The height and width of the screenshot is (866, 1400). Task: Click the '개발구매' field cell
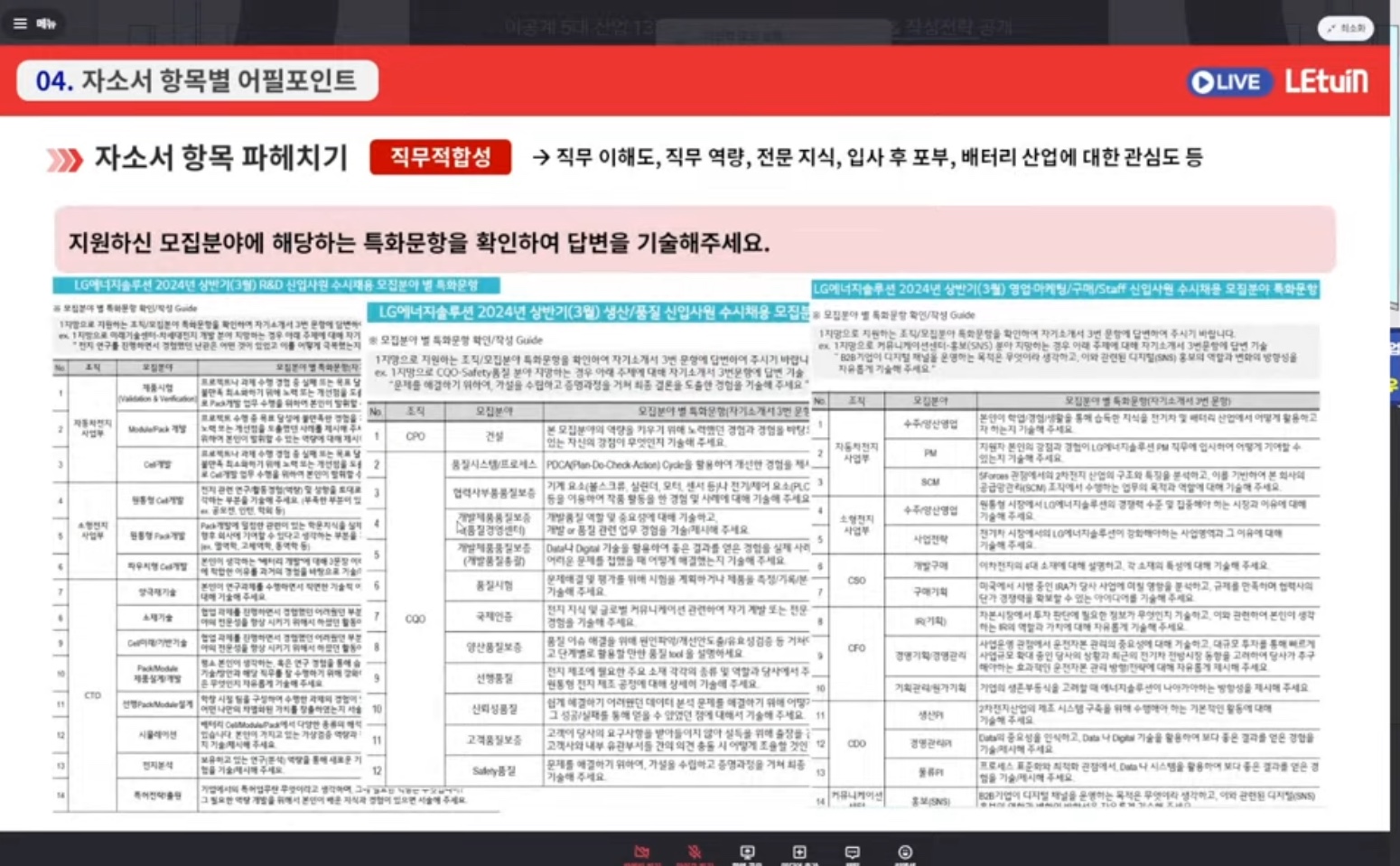point(930,565)
